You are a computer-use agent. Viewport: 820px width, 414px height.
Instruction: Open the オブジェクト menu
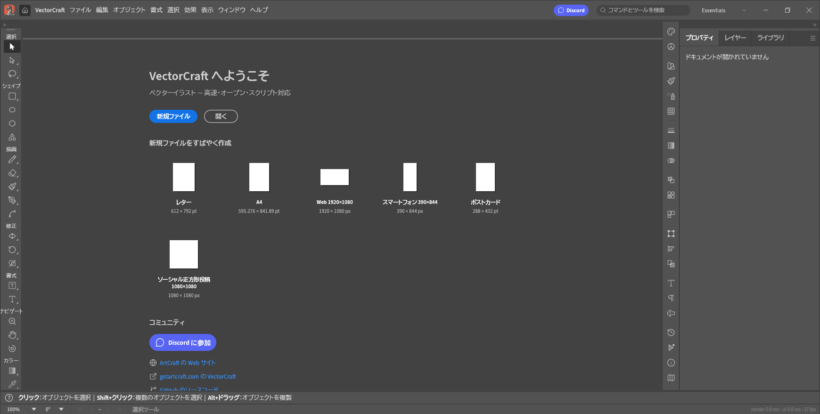129,10
